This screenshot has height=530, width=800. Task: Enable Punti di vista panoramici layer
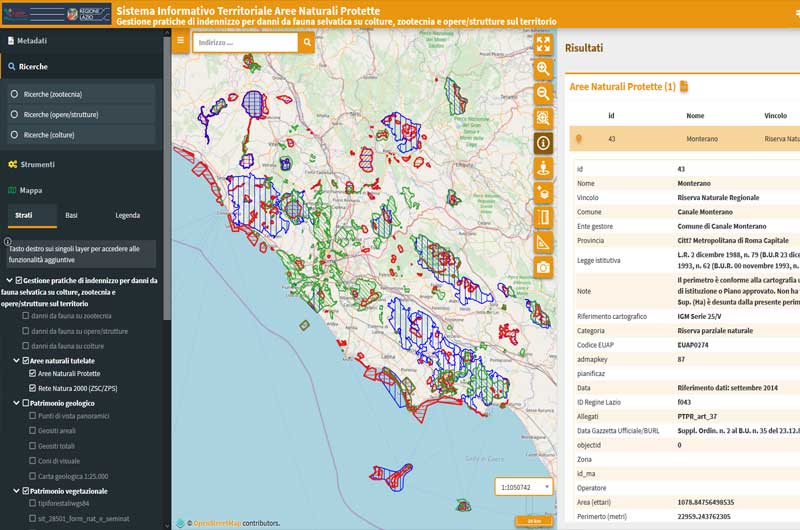[x=33, y=416]
